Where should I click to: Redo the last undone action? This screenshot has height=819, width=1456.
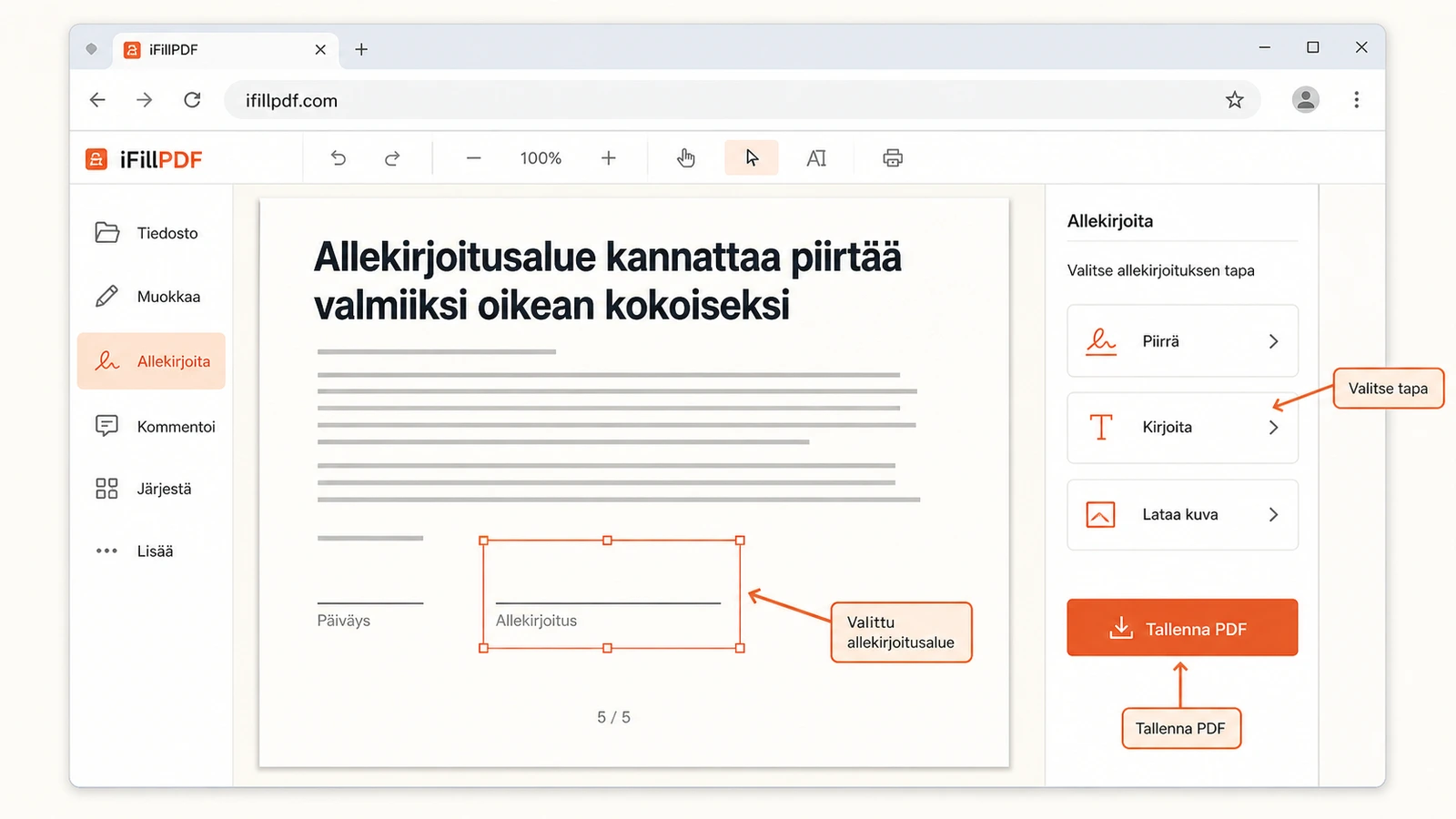(x=392, y=158)
